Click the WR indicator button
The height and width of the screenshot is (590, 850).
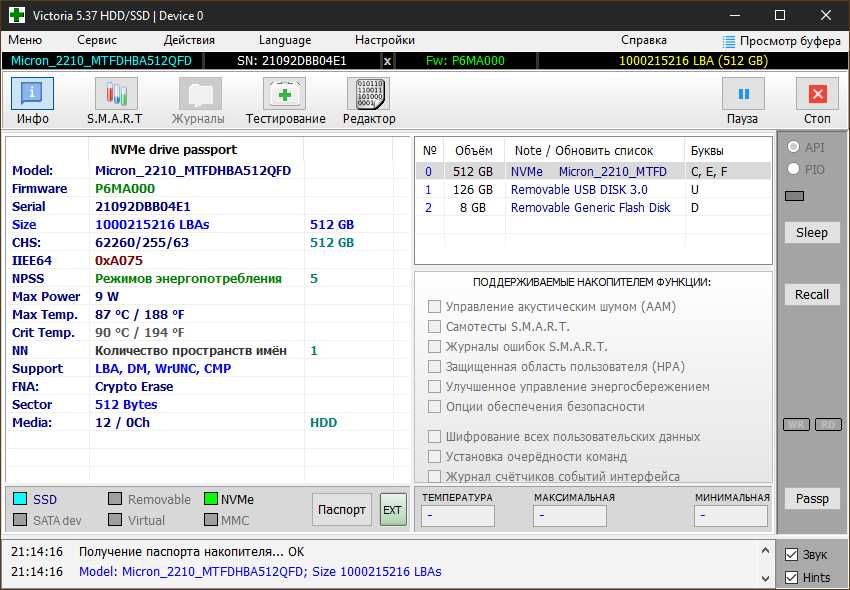[796, 425]
